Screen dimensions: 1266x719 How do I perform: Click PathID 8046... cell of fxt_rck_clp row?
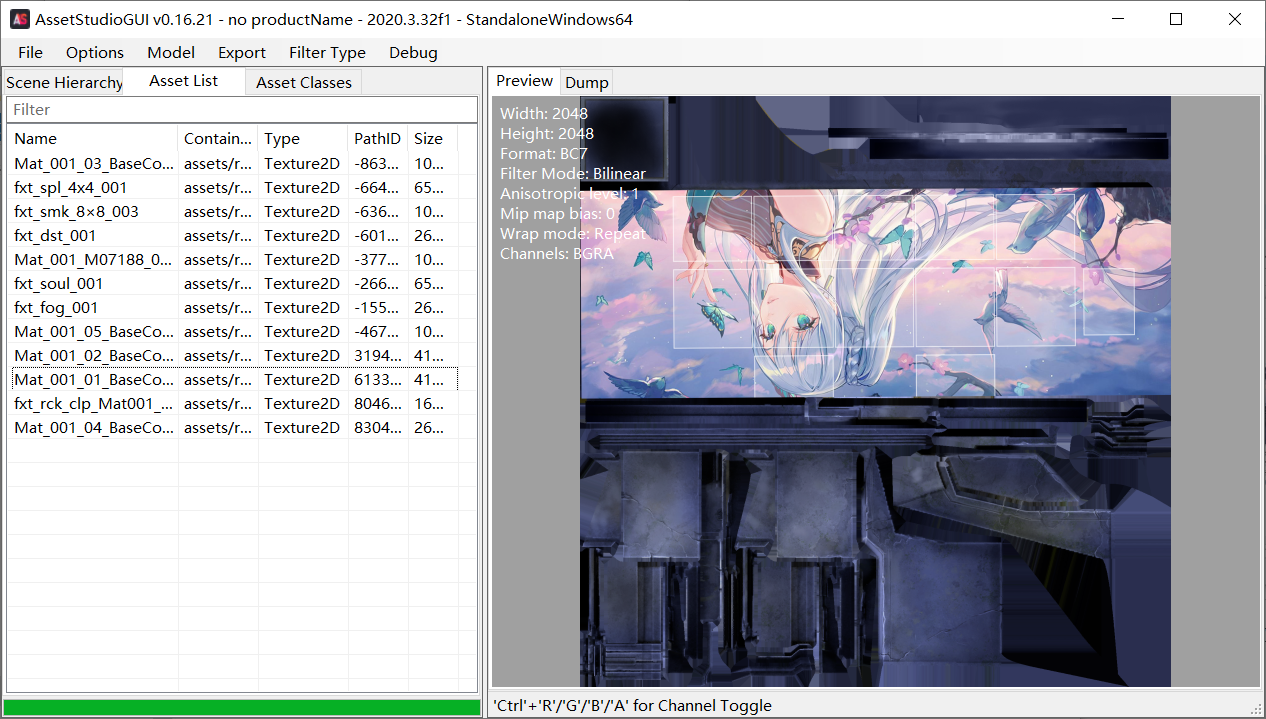378,403
